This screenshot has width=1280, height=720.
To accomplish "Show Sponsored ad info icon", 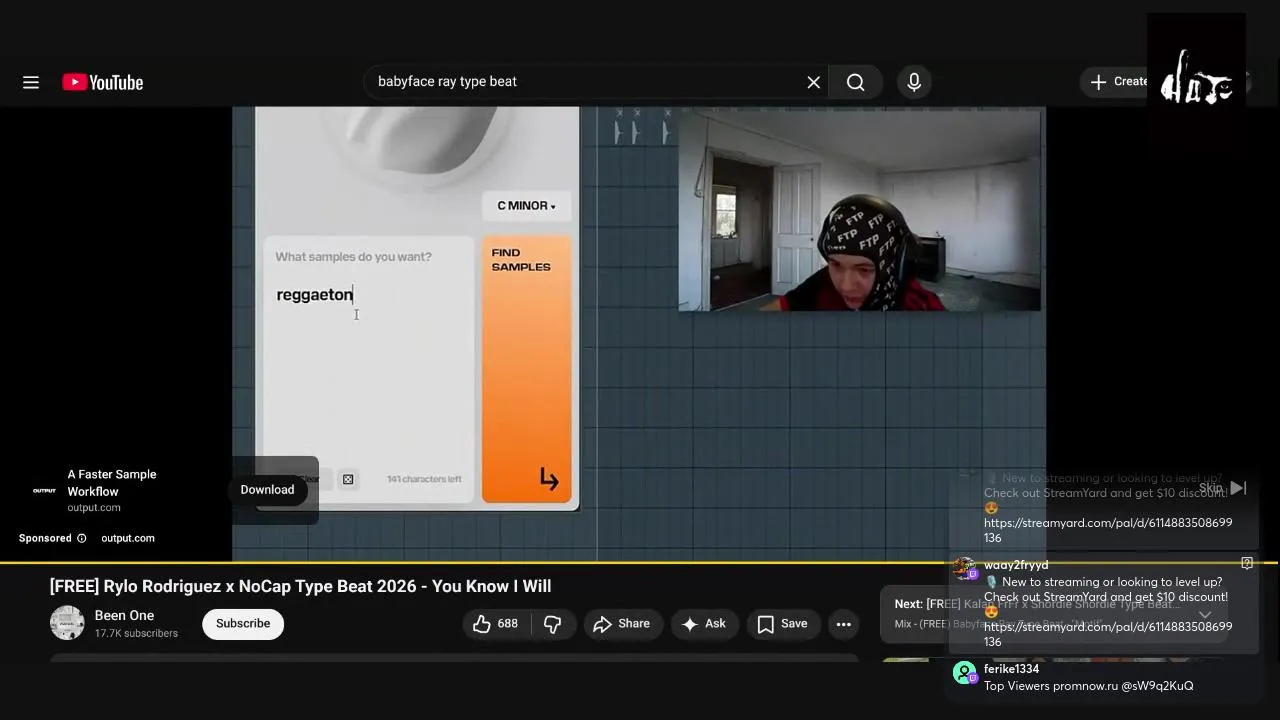I will (x=82, y=538).
